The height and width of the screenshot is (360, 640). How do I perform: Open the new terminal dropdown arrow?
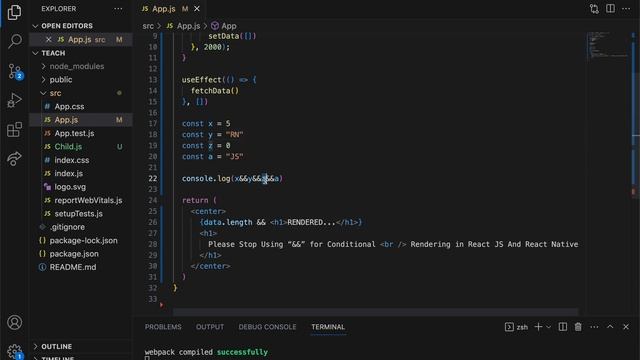coord(549,327)
